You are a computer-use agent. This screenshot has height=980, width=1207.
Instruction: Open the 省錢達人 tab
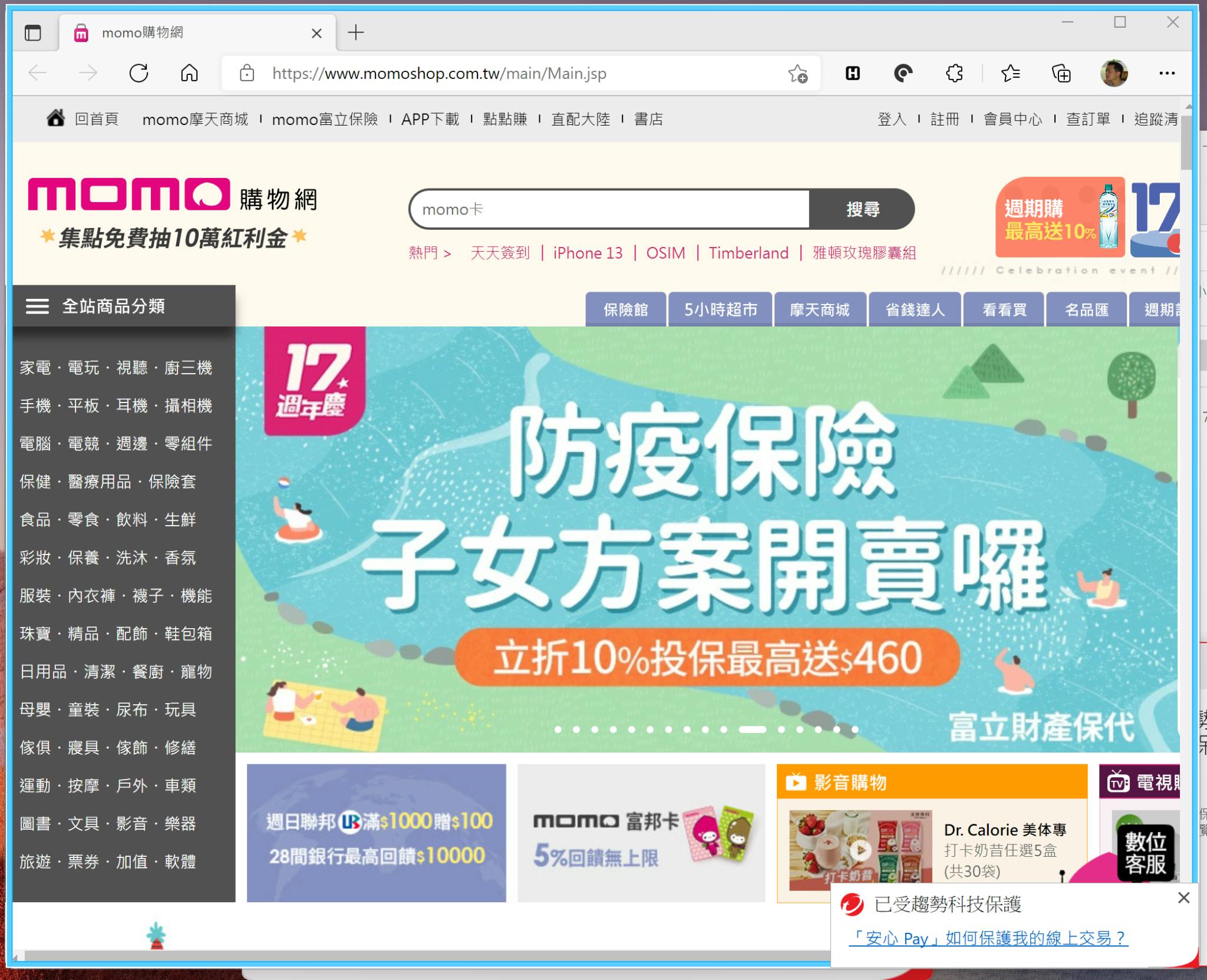tap(915, 309)
